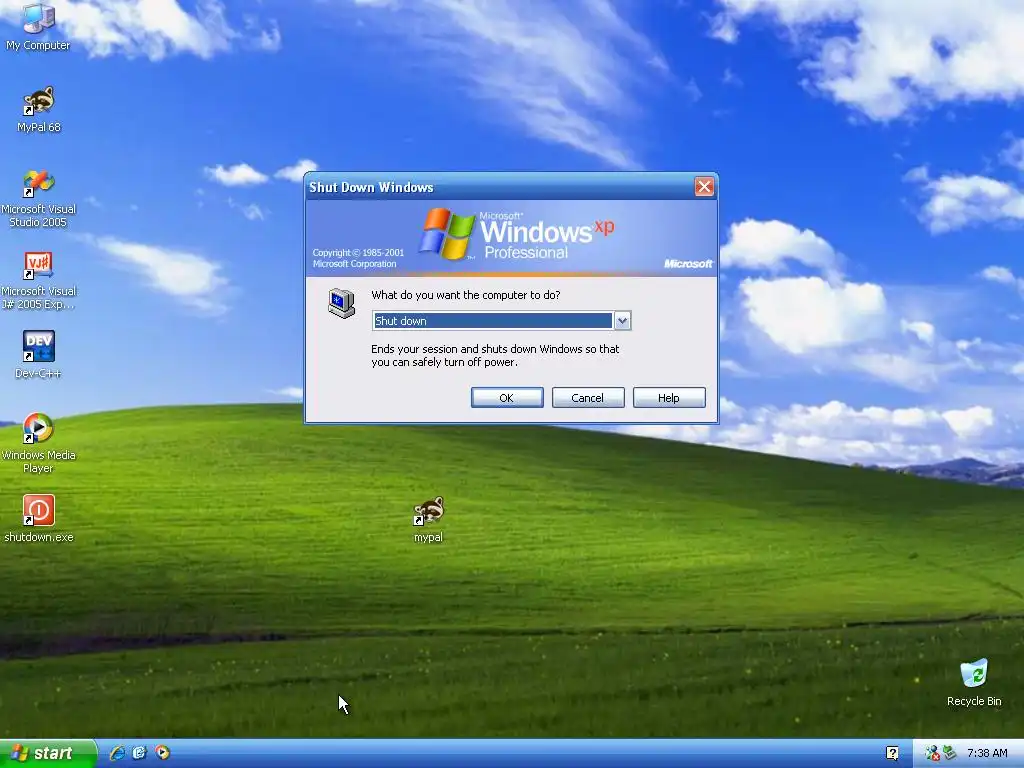1024x768 pixels.
Task: Select the Dev-C++ desktop shortcut
Action: pyautogui.click(x=38, y=355)
